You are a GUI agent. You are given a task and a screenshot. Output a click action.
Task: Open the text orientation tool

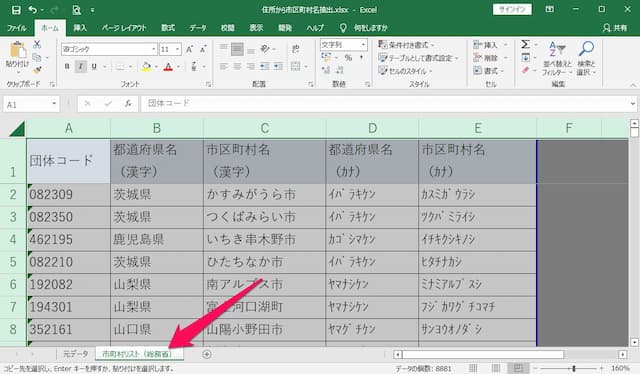[265, 49]
